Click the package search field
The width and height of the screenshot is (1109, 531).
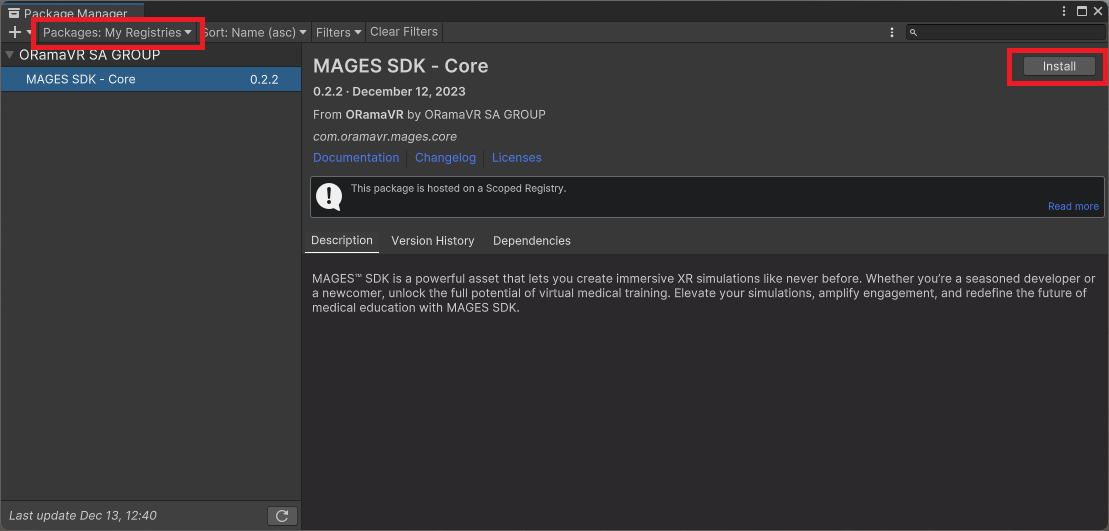click(x=1005, y=32)
